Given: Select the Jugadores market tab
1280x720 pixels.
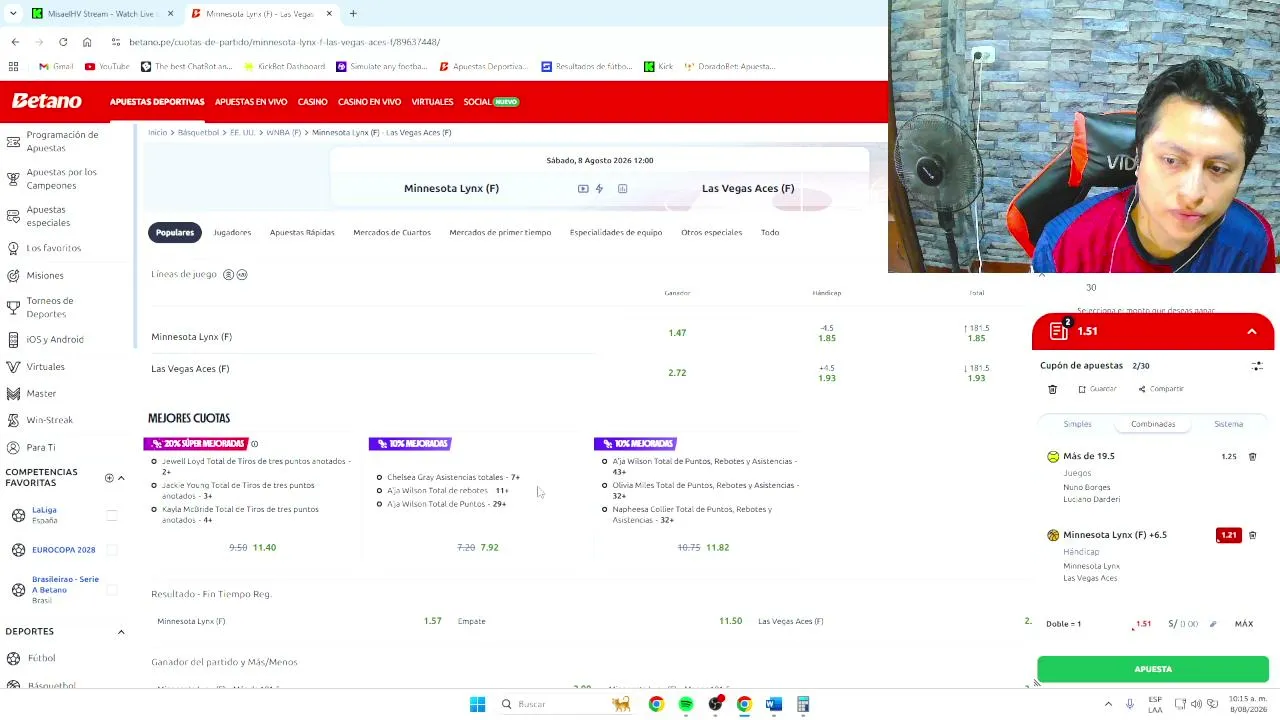Looking at the screenshot, I should (232, 232).
